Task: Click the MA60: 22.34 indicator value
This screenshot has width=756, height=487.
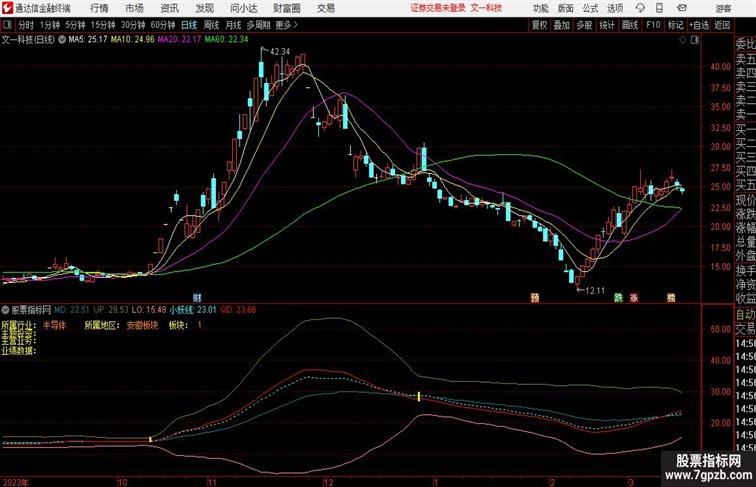Action: pos(226,40)
